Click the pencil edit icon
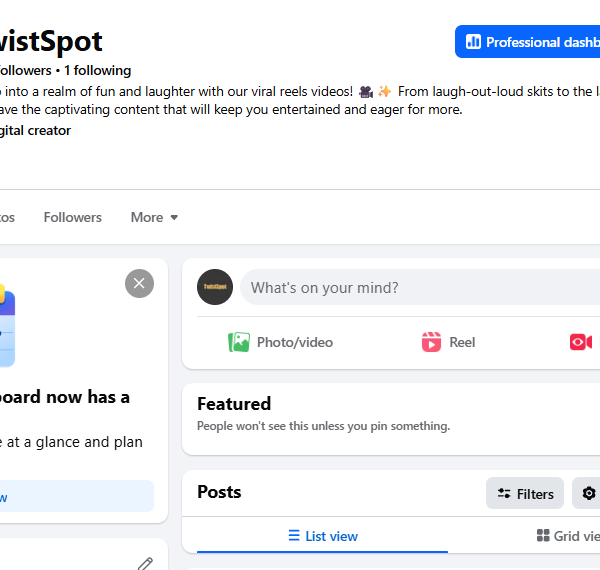This screenshot has width=600, height=570. click(145, 564)
